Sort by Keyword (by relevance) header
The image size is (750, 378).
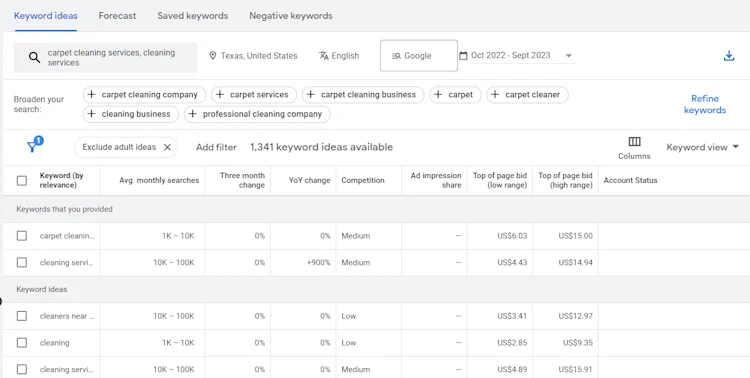pyautogui.click(x=62, y=180)
